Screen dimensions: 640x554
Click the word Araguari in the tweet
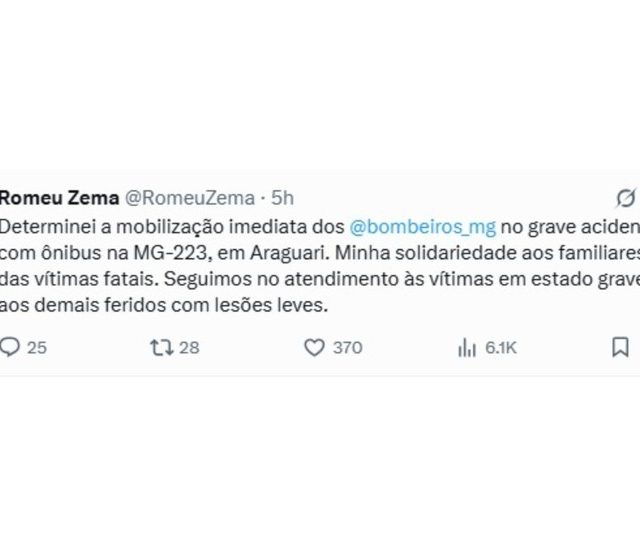(289, 253)
